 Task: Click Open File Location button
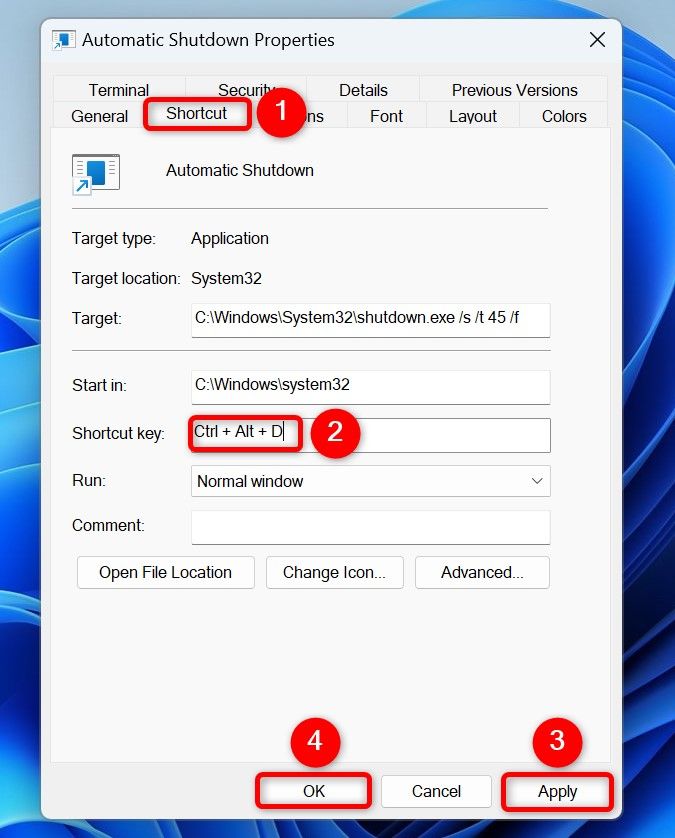tap(166, 572)
